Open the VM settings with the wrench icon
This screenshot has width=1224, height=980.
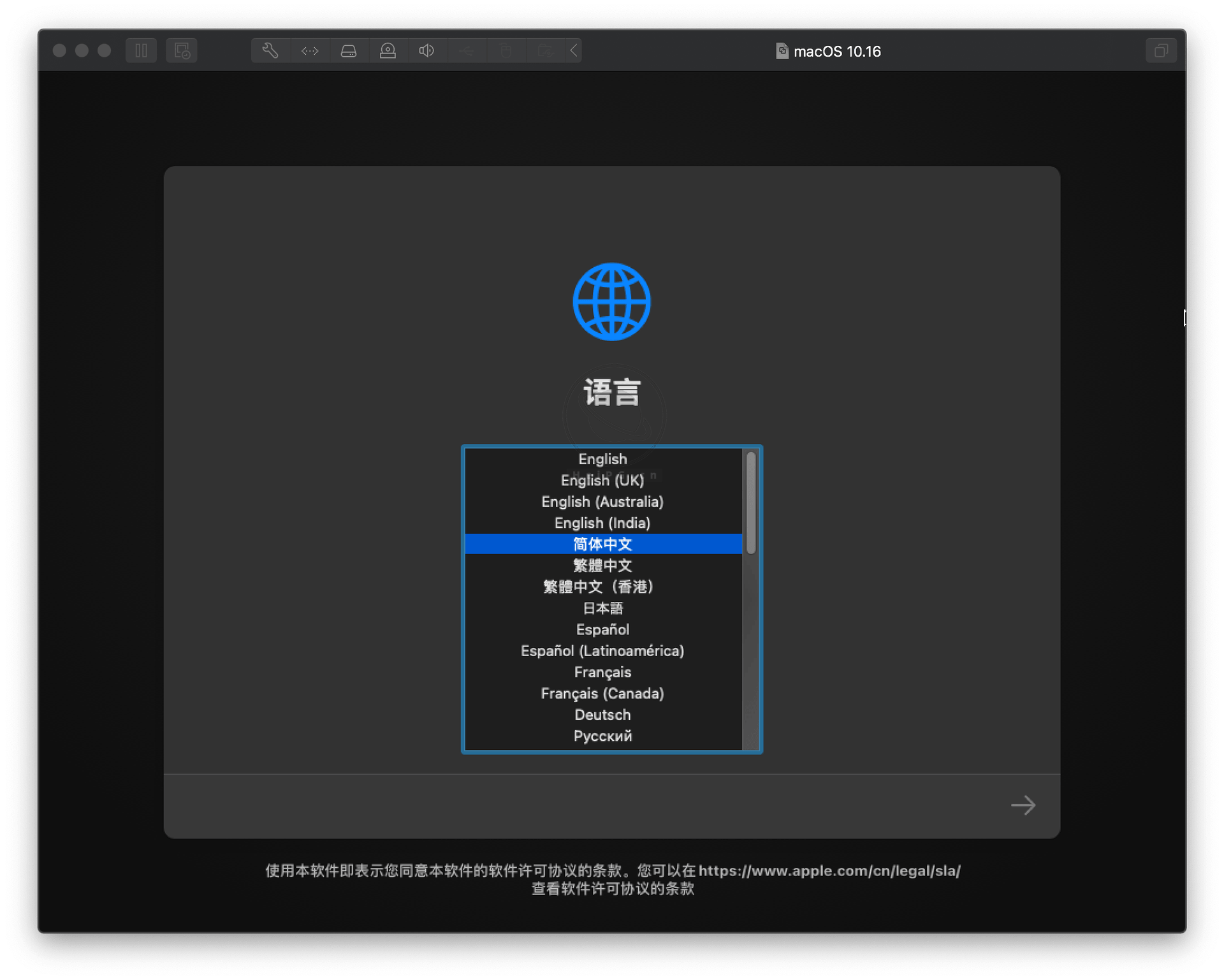tap(270, 50)
